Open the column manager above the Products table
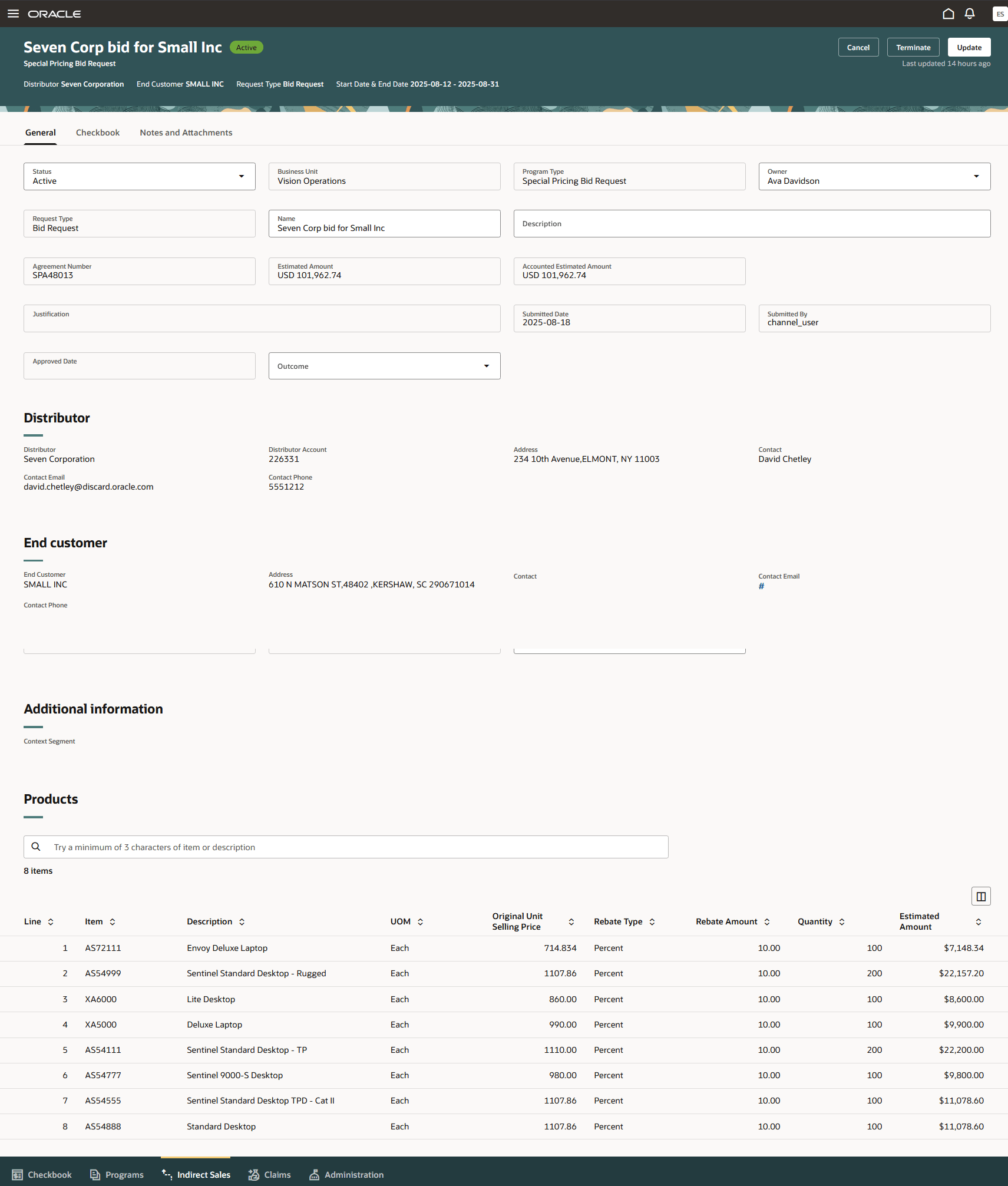This screenshot has height=1186, width=1008. coord(980,896)
